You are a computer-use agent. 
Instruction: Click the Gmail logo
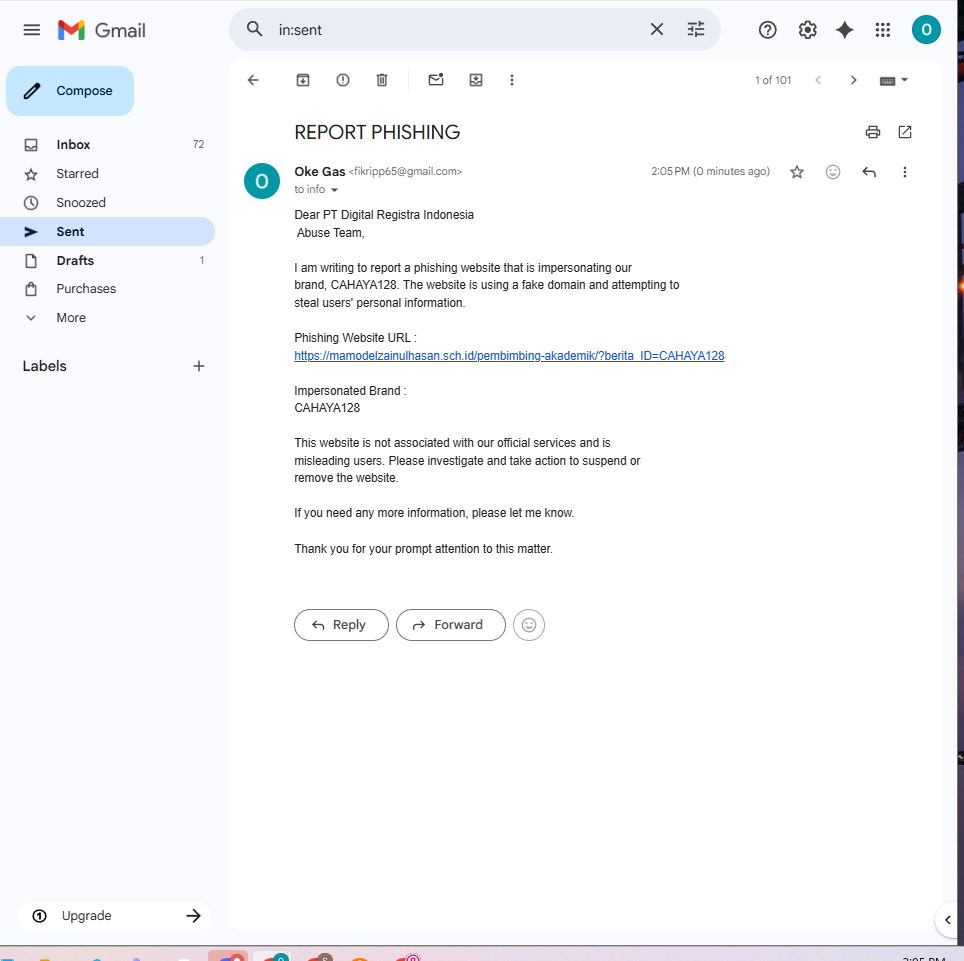[101, 30]
